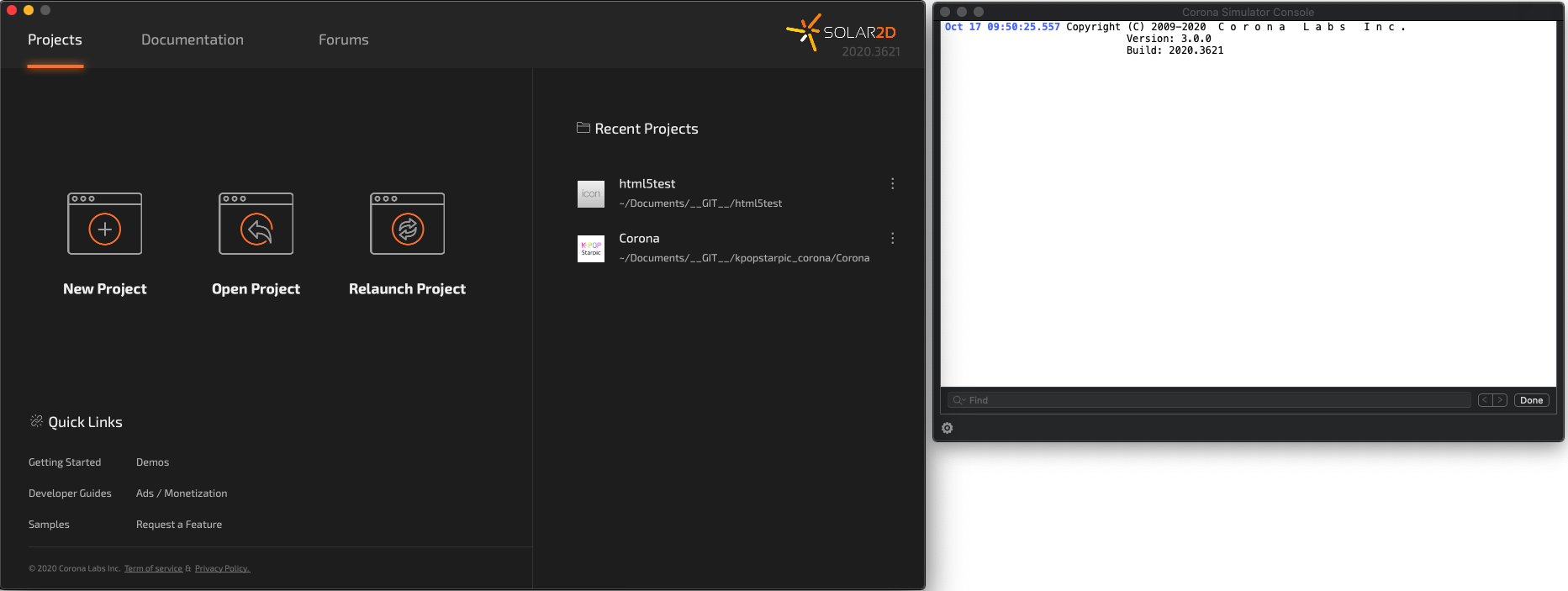This screenshot has width=1568, height=591.
Task: Click the ~/Documents/__GIT__/html5test path text
Action: point(700,203)
